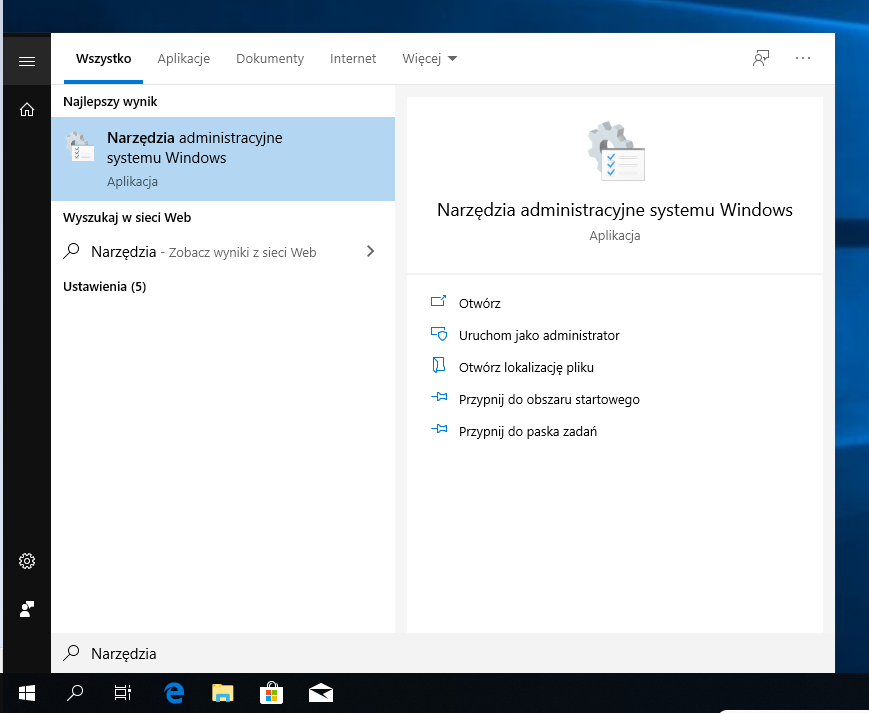Choose Uruchom jako administrator
The width and height of the screenshot is (869, 713).
point(539,335)
